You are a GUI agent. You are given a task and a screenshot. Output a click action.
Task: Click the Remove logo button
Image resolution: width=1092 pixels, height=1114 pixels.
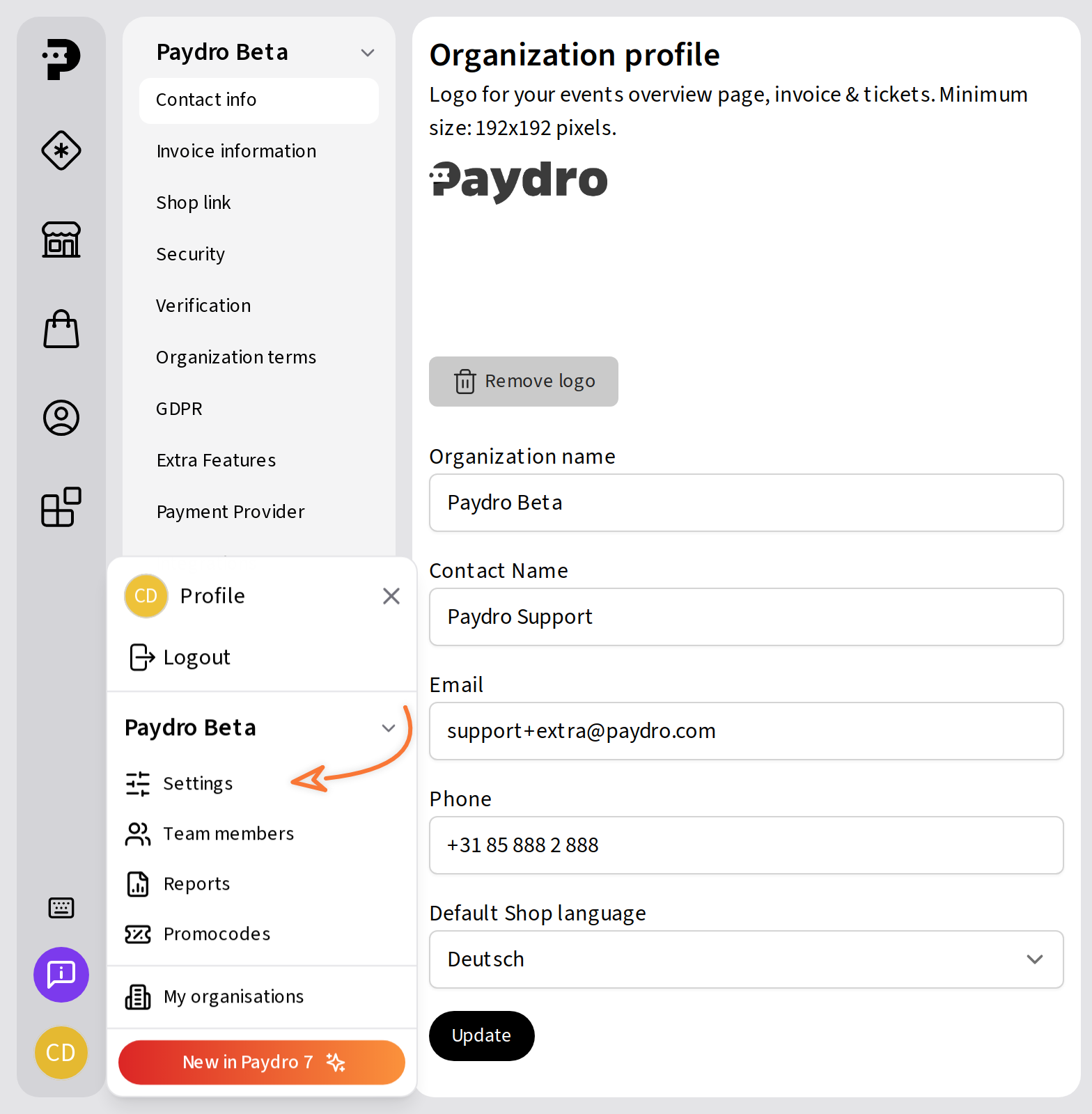coord(524,382)
